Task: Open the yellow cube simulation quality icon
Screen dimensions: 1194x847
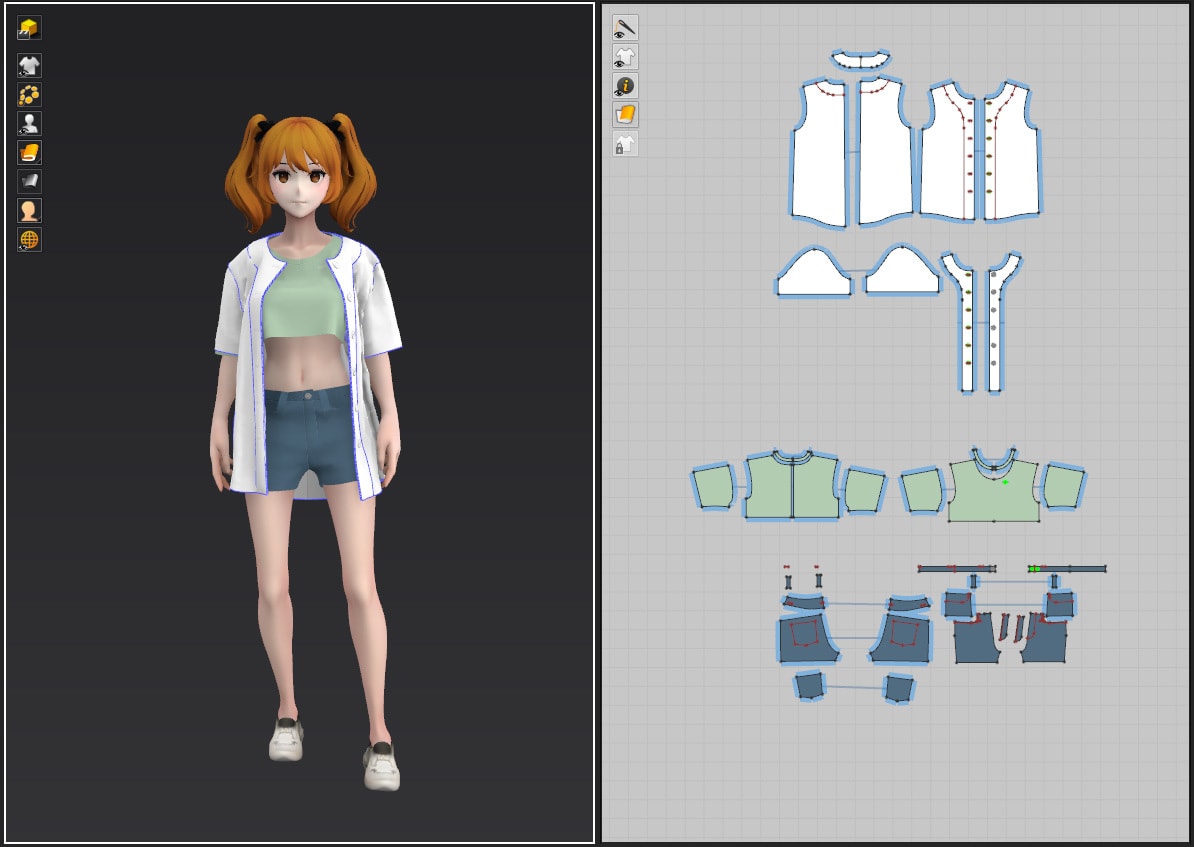Action: point(29,29)
